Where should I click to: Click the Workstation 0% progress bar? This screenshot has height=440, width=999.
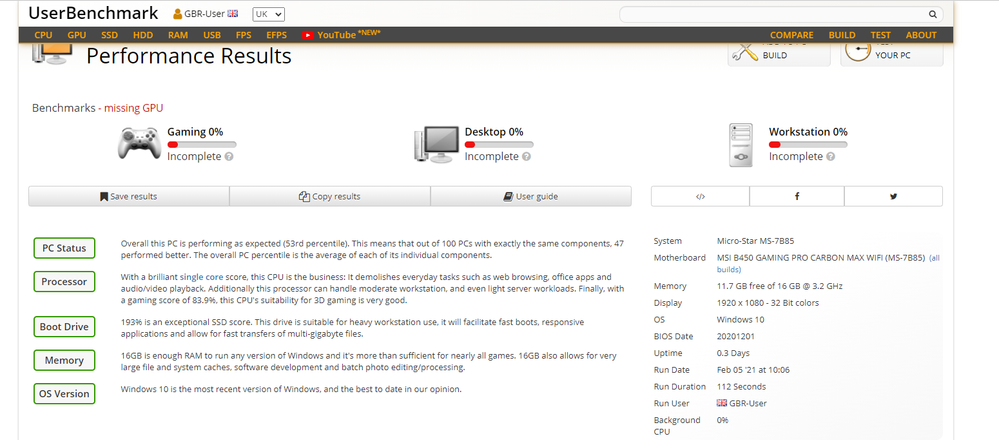tap(808, 145)
